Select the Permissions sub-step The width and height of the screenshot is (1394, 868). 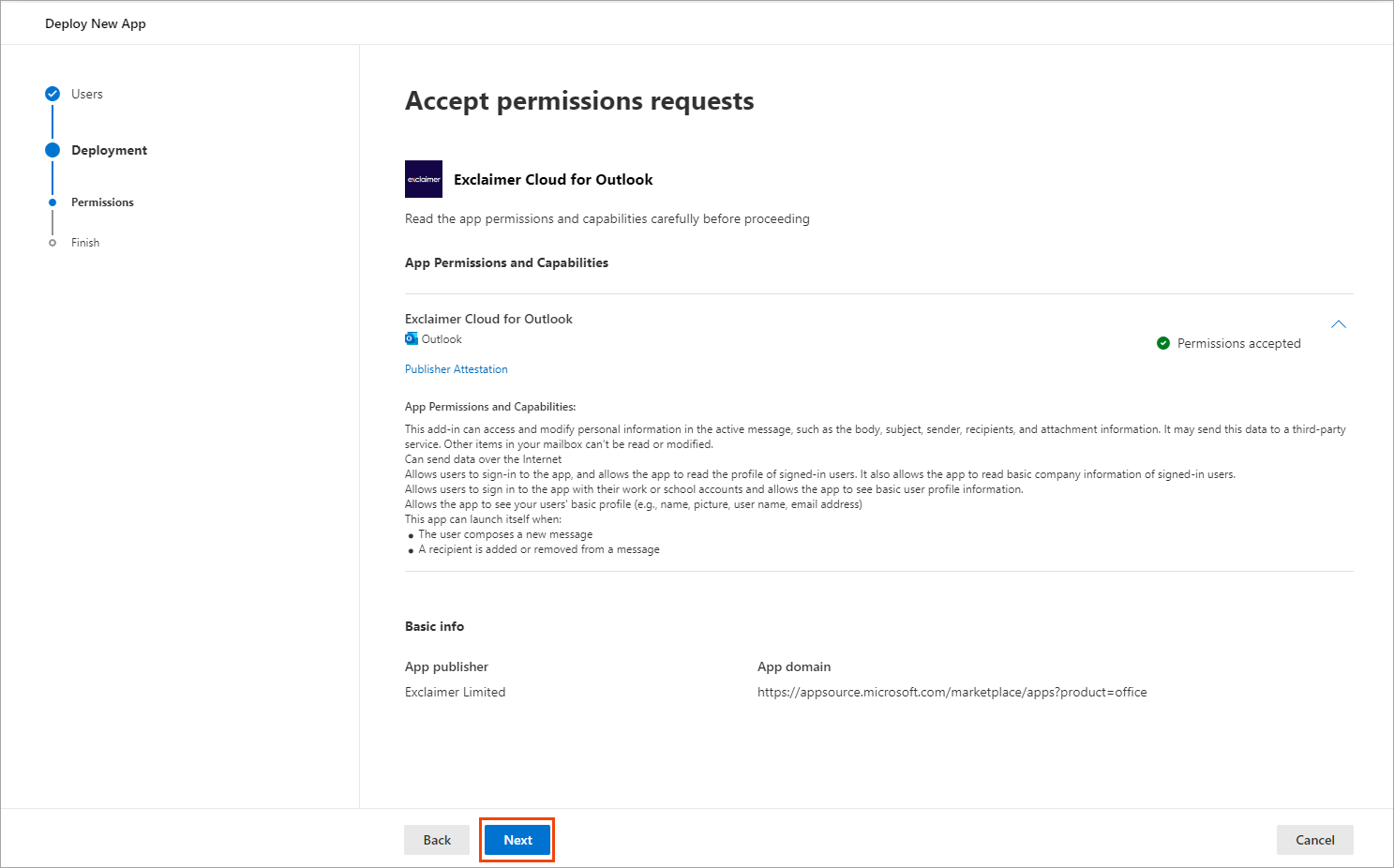(102, 202)
